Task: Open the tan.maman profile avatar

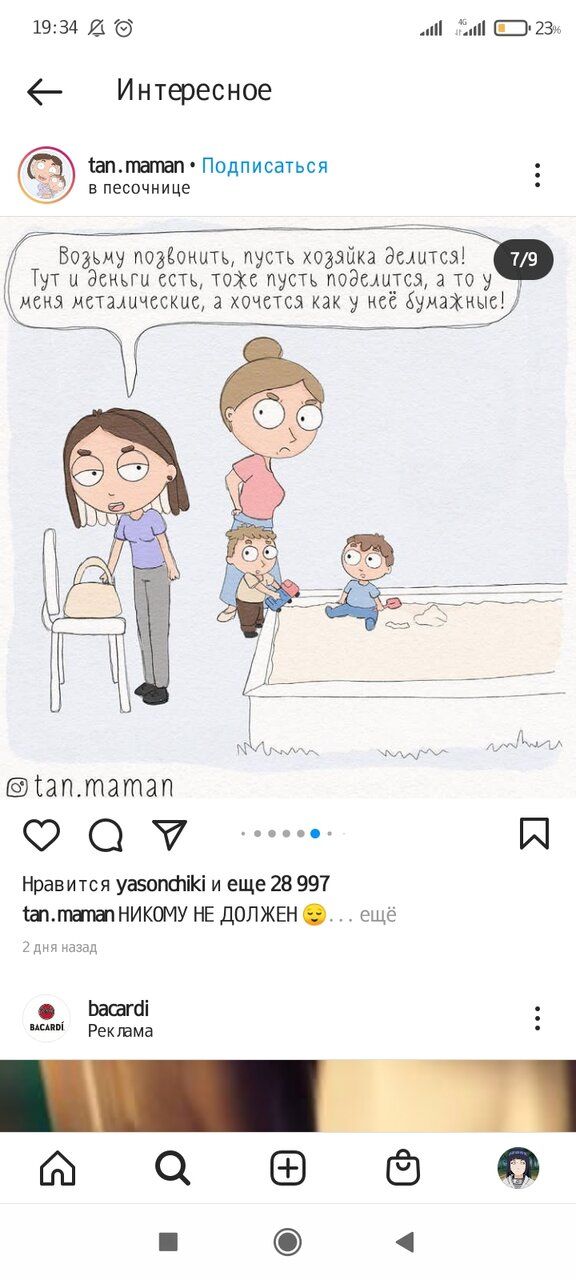Action: (x=46, y=175)
